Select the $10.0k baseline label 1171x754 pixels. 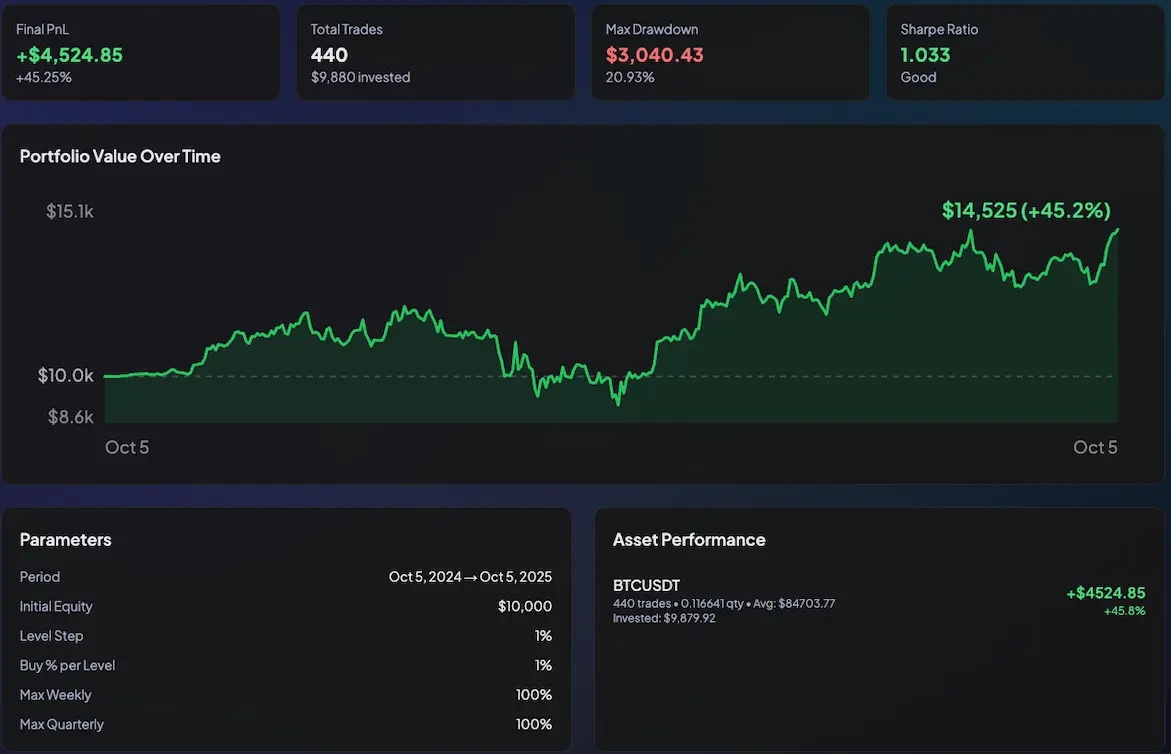[x=66, y=374]
